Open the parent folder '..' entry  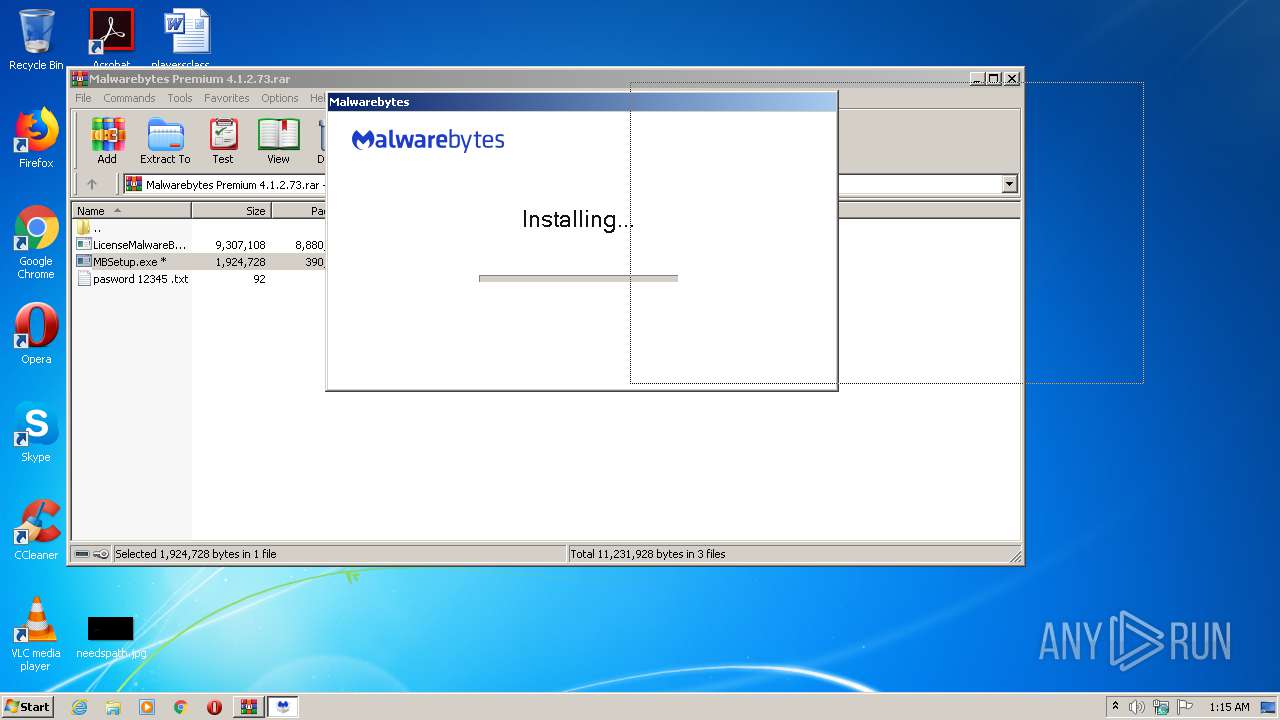coord(89,228)
